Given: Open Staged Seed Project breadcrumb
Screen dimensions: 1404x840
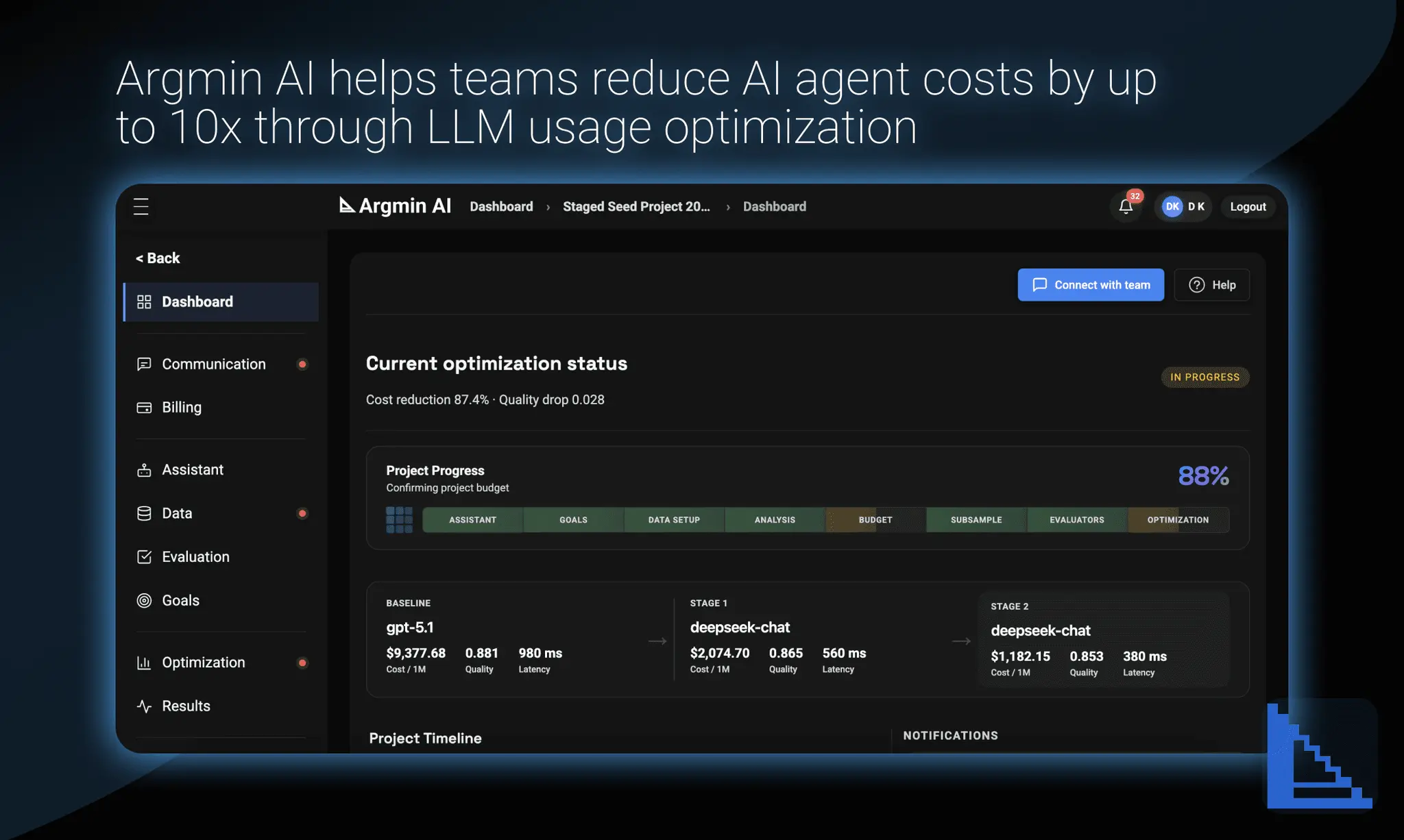Looking at the screenshot, I should point(636,206).
